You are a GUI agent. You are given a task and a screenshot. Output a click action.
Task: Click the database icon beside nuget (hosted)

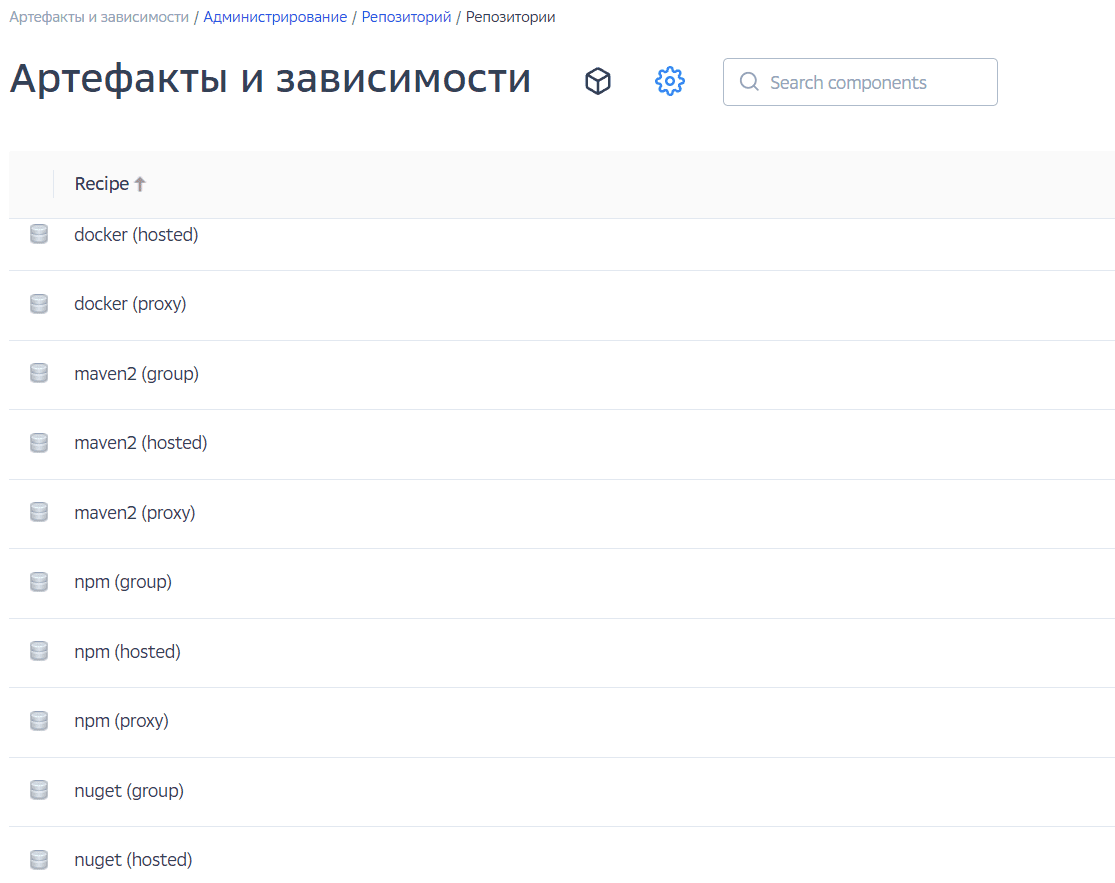(x=38, y=859)
